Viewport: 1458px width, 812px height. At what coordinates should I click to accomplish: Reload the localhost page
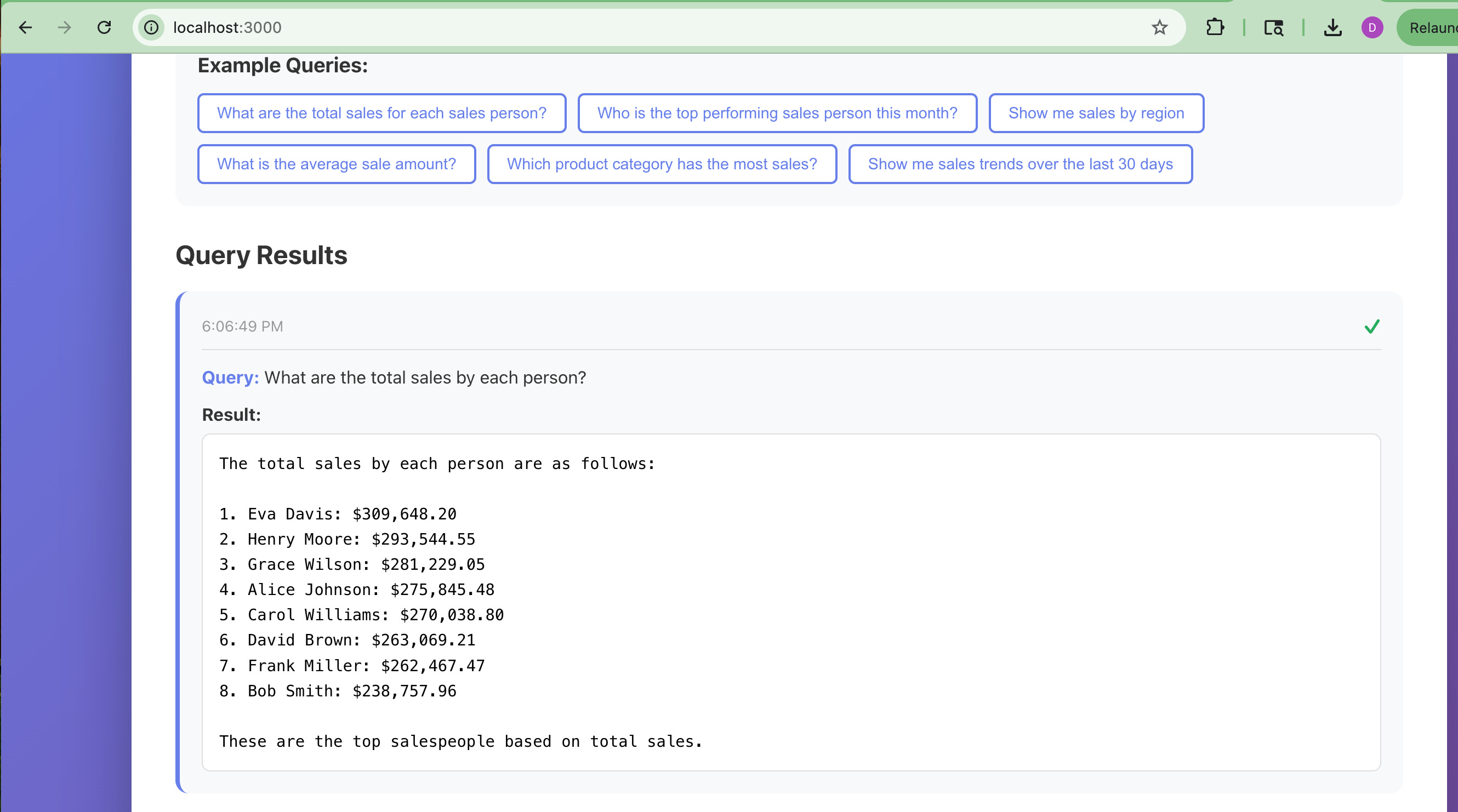click(x=104, y=27)
